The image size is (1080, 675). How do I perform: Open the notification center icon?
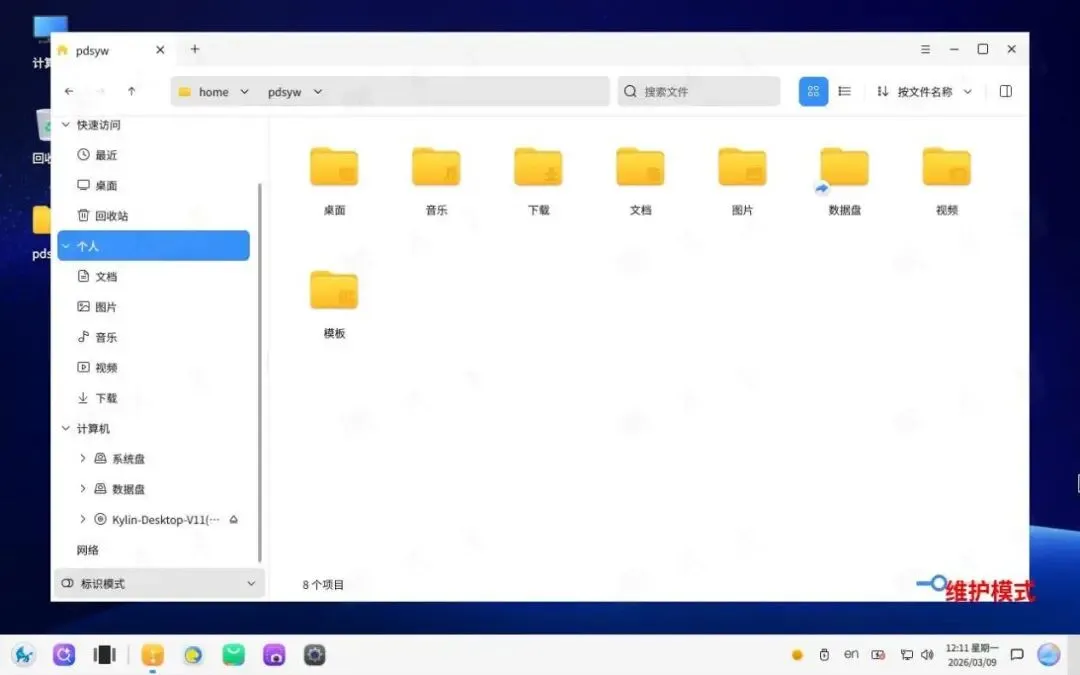tap(1017, 654)
